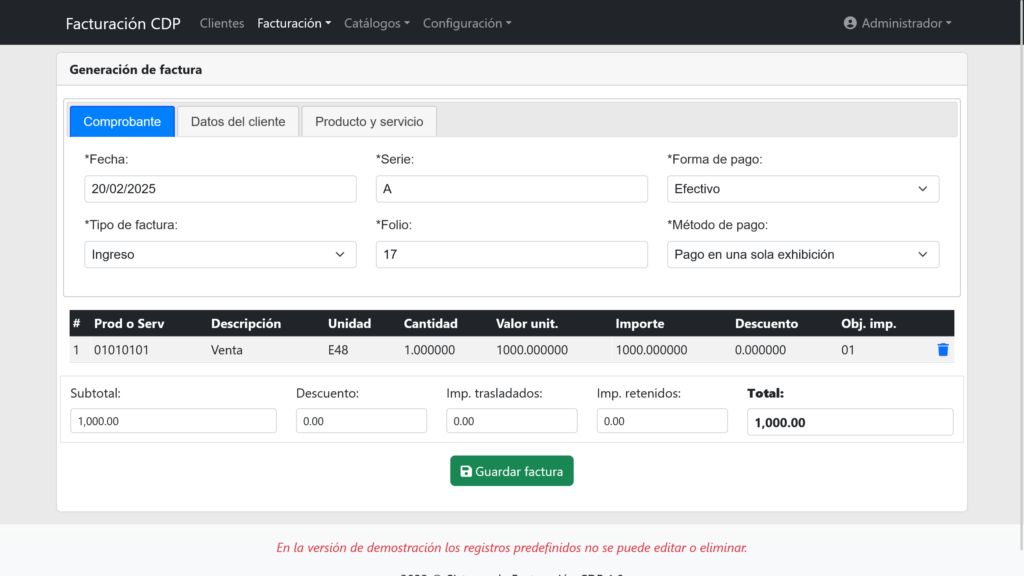Click the Imp. trasladados field

(511, 421)
